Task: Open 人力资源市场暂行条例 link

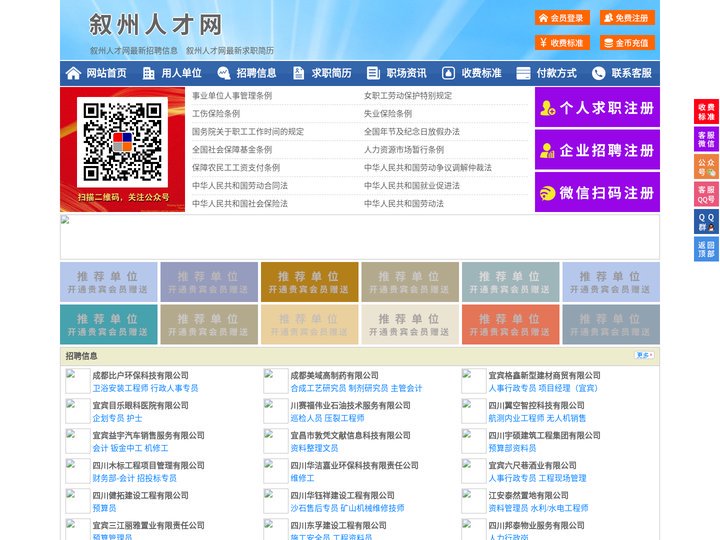Action: [x=404, y=149]
